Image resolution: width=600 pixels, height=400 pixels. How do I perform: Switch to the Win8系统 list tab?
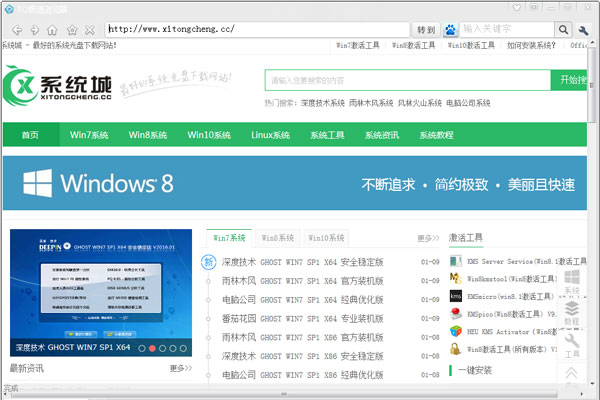[x=278, y=238]
